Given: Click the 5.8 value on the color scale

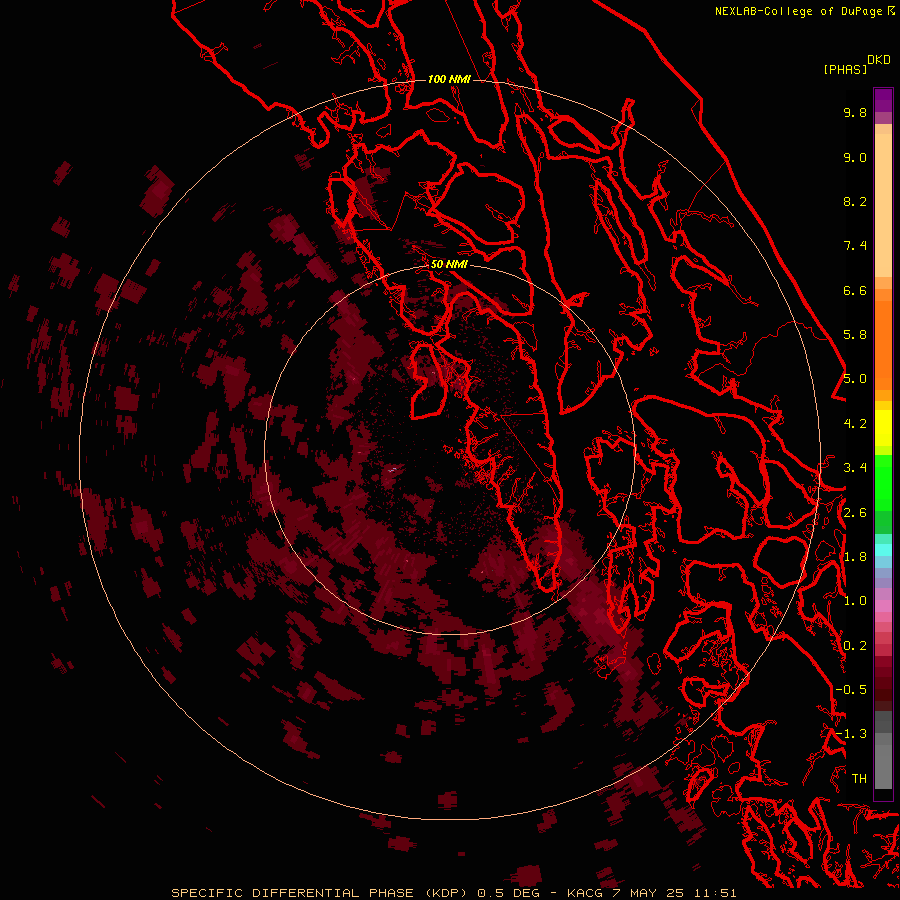Looking at the screenshot, I should coord(855,335).
